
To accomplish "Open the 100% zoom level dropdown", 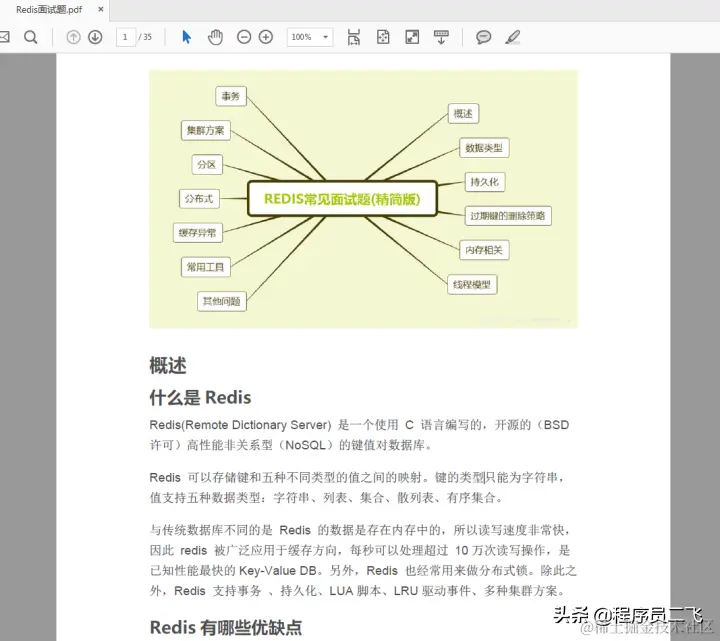I will pos(310,37).
